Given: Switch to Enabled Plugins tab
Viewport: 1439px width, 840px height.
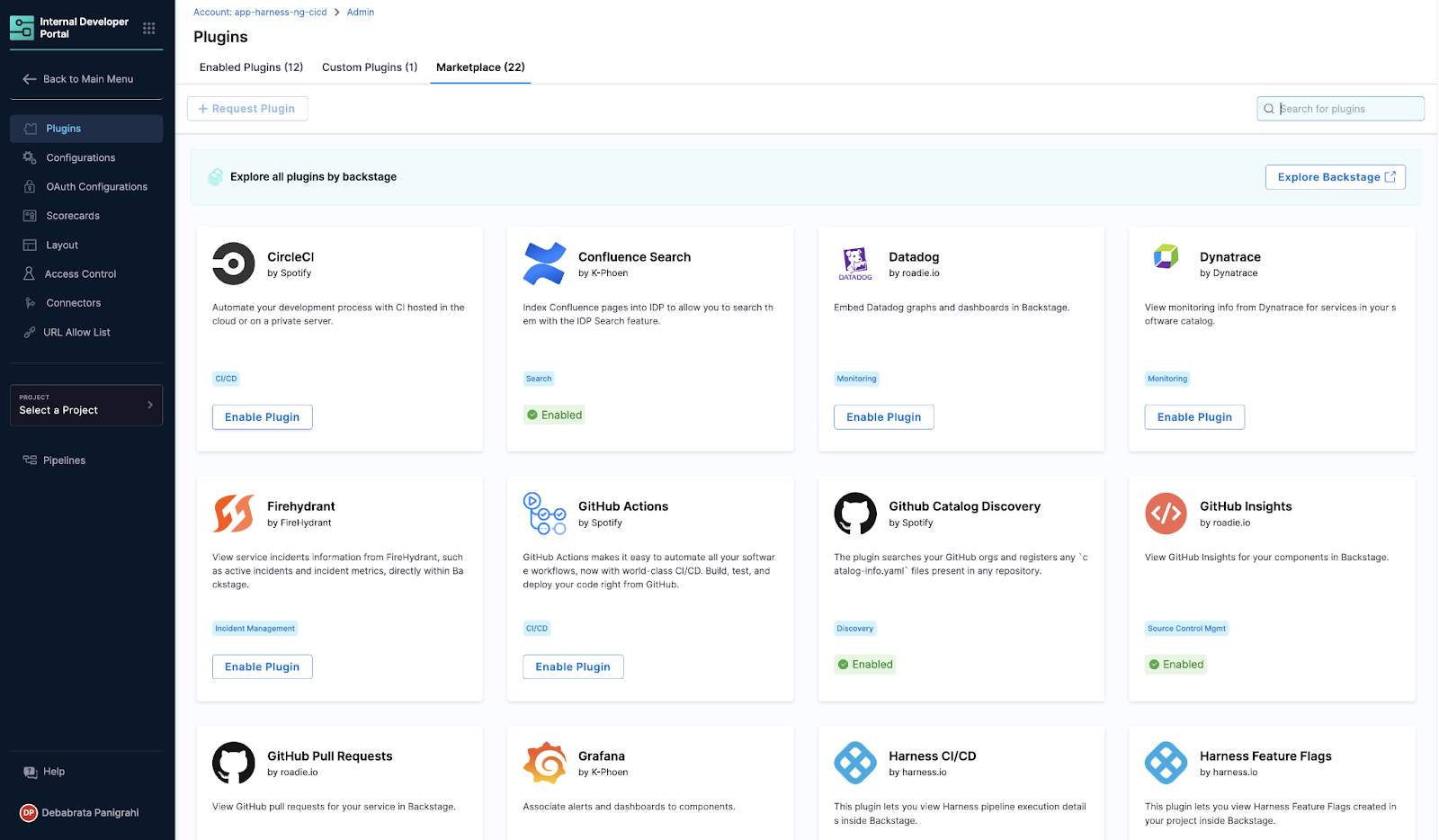Looking at the screenshot, I should click(251, 67).
